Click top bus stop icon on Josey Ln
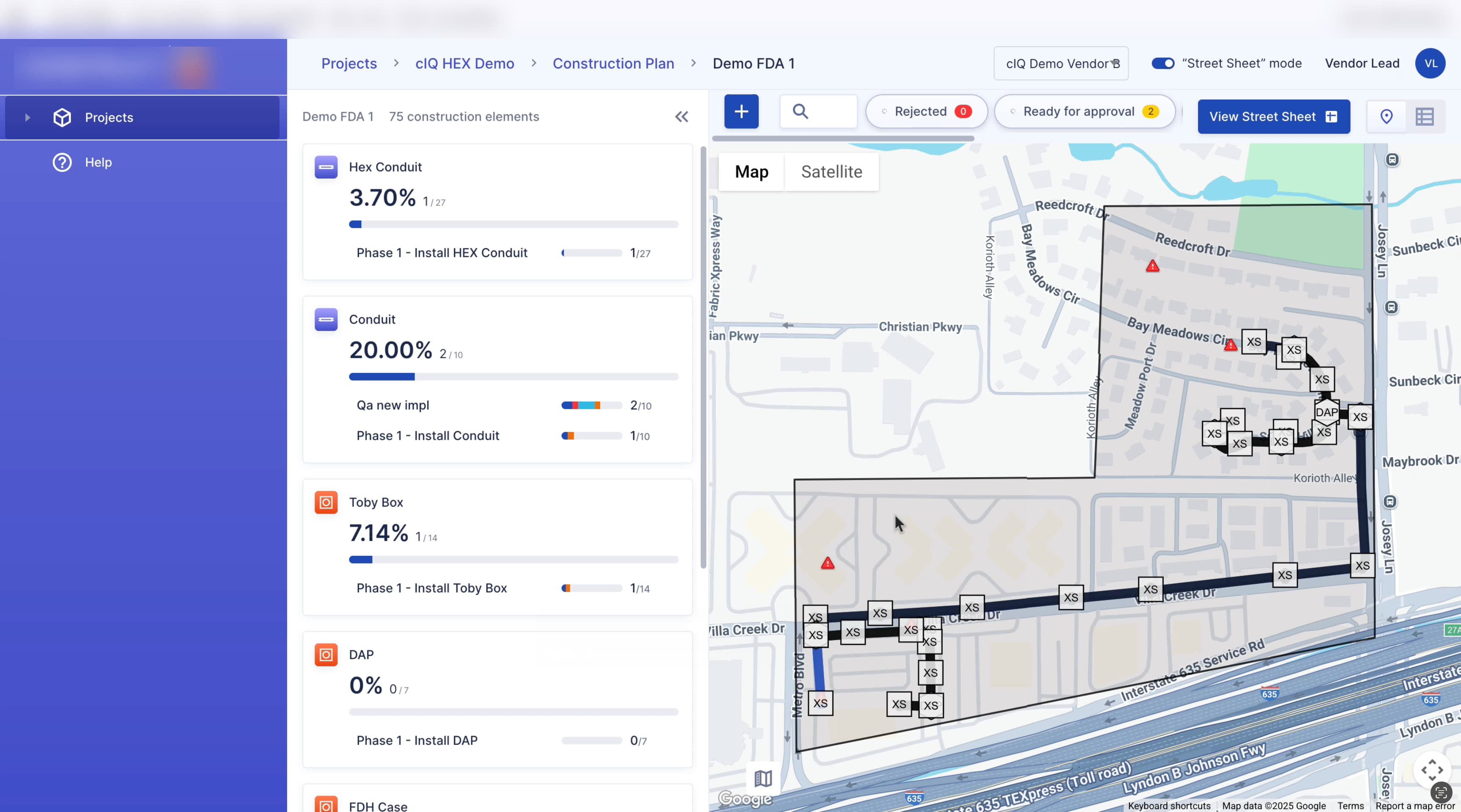This screenshot has width=1461, height=812. click(x=1392, y=160)
